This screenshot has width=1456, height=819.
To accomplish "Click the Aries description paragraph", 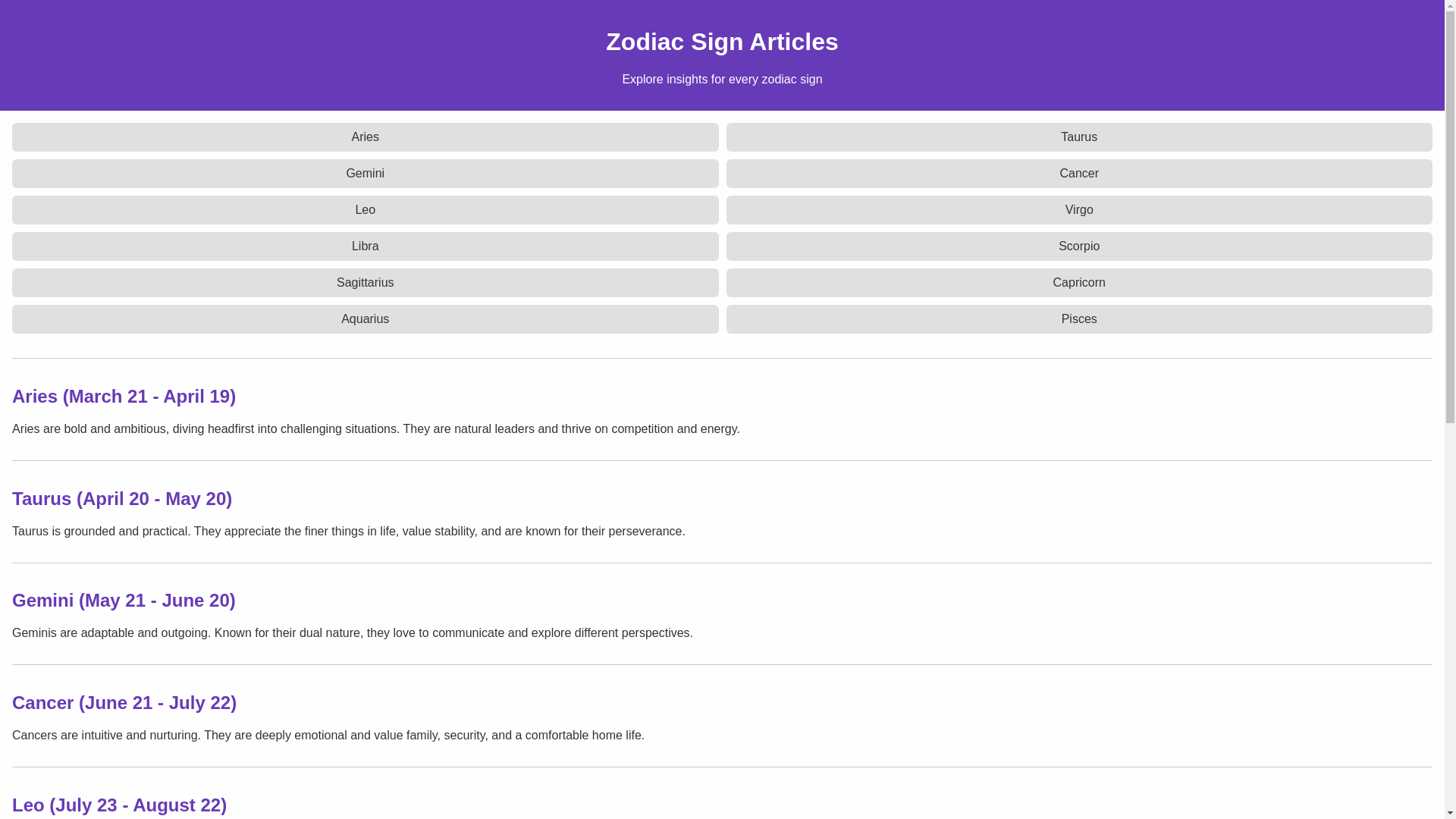I will point(375,429).
